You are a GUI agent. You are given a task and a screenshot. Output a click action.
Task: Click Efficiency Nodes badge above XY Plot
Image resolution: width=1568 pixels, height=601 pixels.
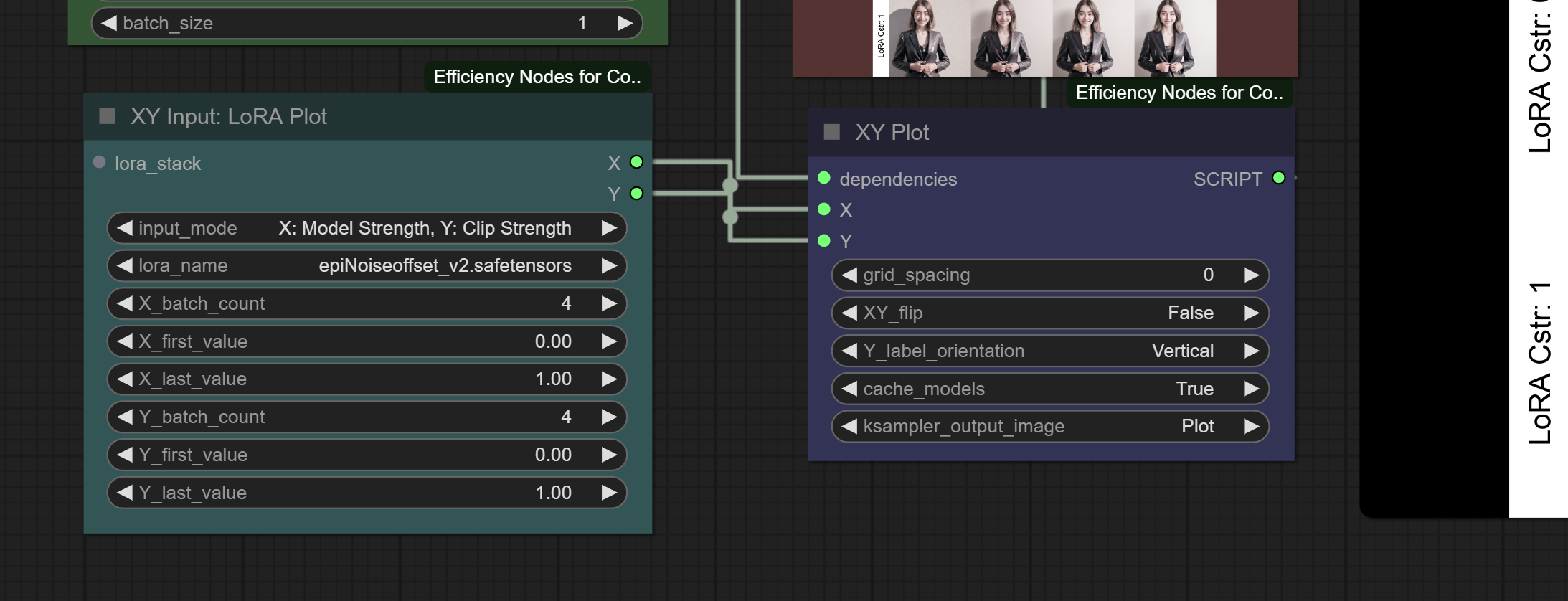(1179, 93)
